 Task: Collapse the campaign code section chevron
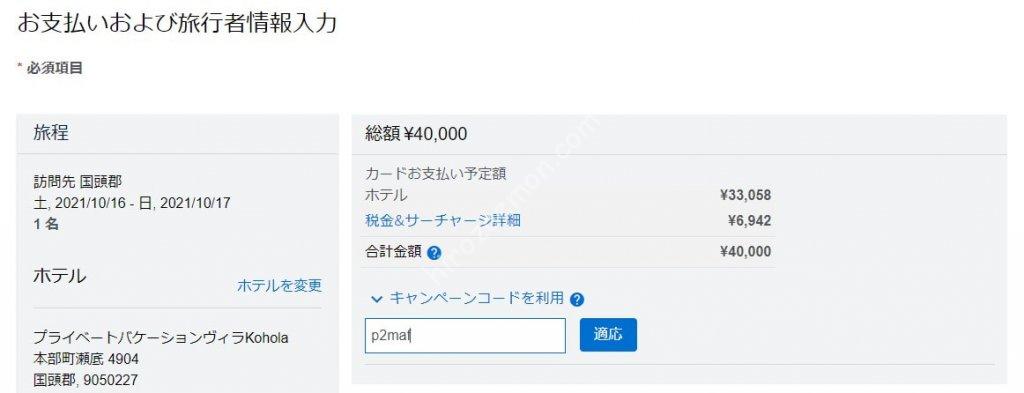click(376, 299)
